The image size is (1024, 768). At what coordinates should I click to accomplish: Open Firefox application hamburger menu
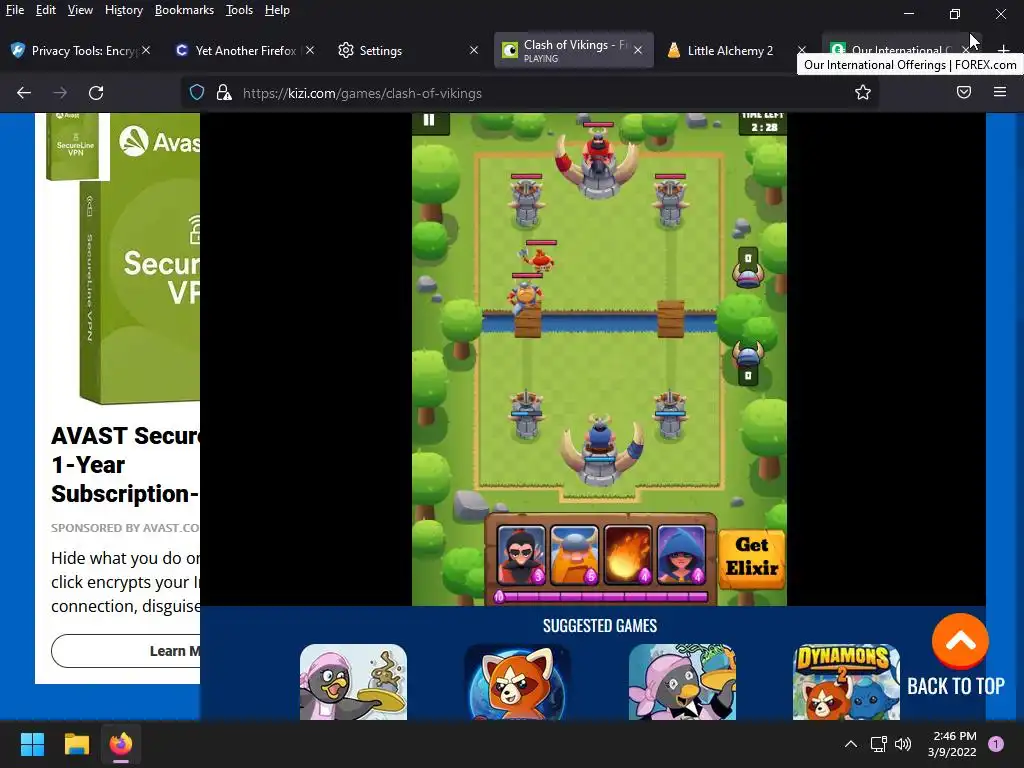pos(1000,92)
